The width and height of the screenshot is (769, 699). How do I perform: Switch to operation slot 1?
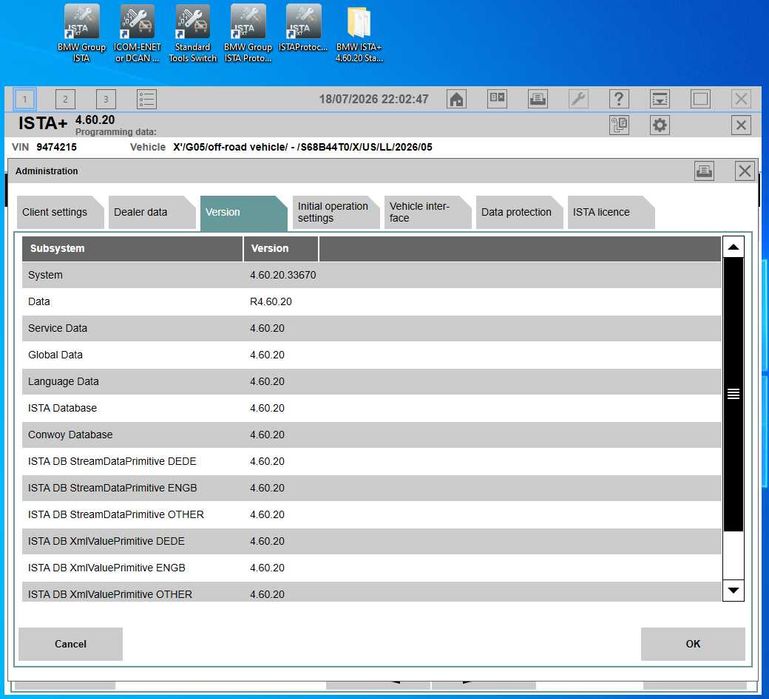pyautogui.click(x=25, y=100)
